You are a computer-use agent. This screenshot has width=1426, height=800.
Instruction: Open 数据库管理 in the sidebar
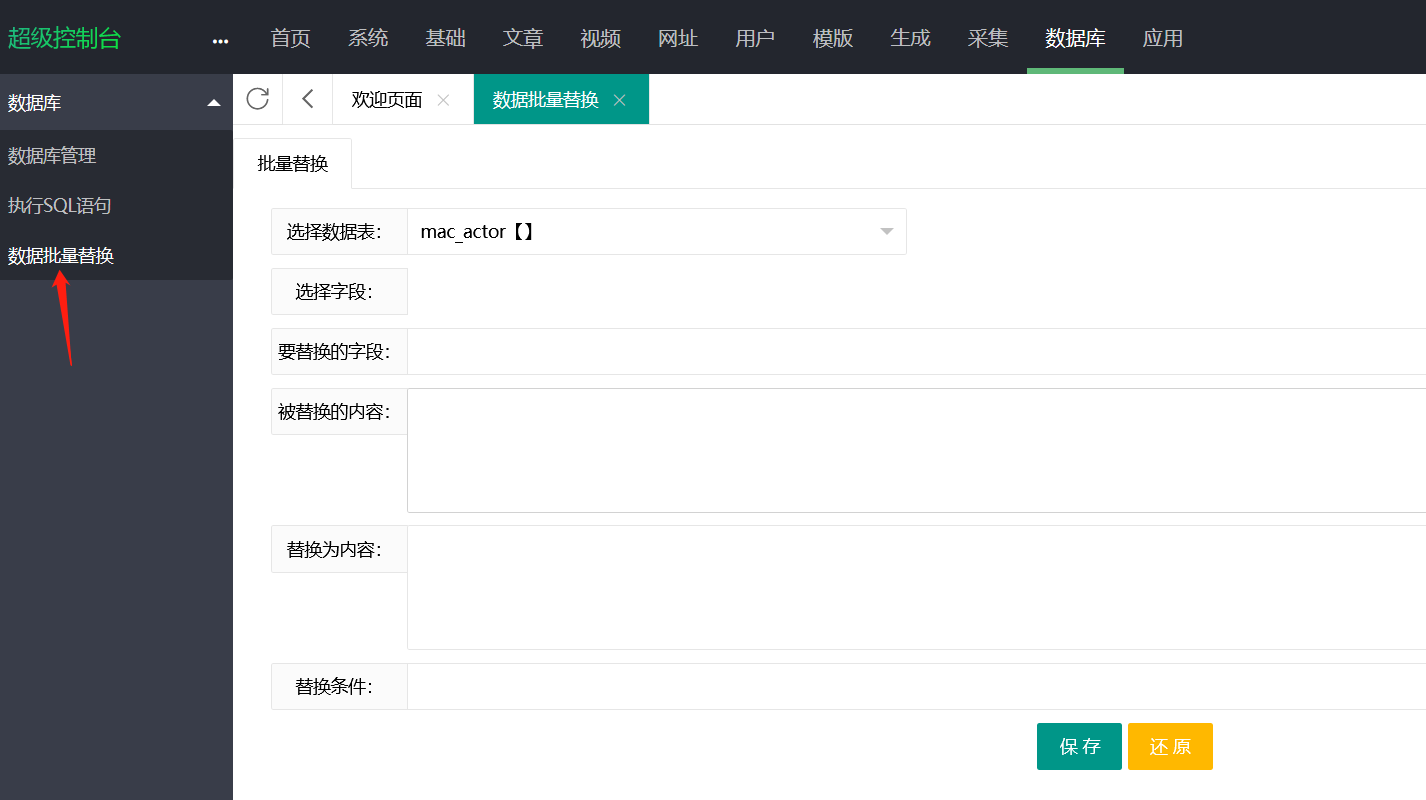click(x=50, y=155)
